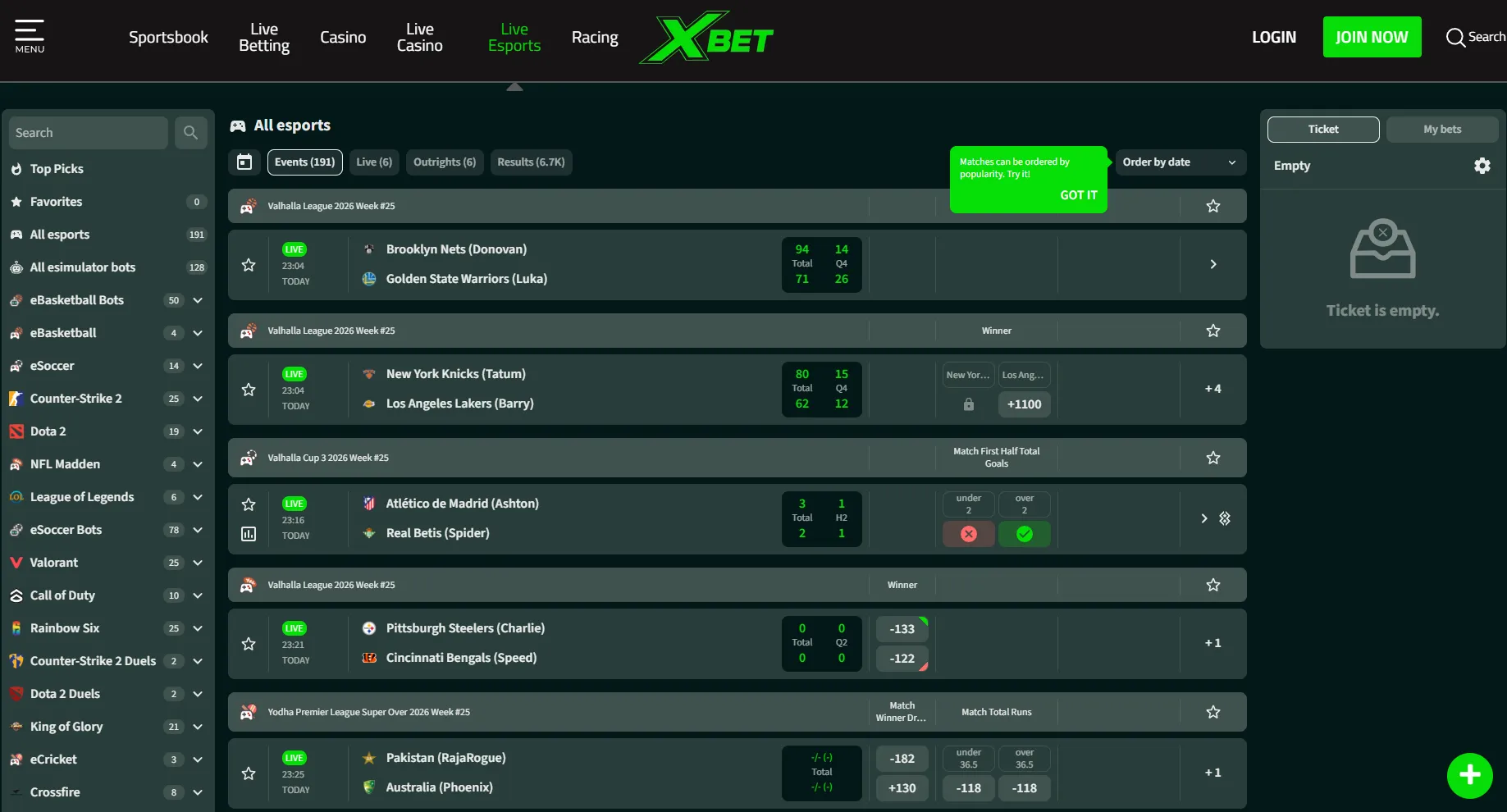1507x812 pixels.
Task: Dismiss the tooltip with GOT IT
Action: point(1078,195)
